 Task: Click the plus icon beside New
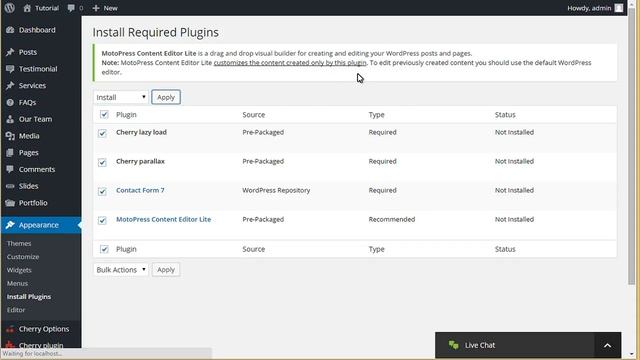pyautogui.click(x=96, y=8)
